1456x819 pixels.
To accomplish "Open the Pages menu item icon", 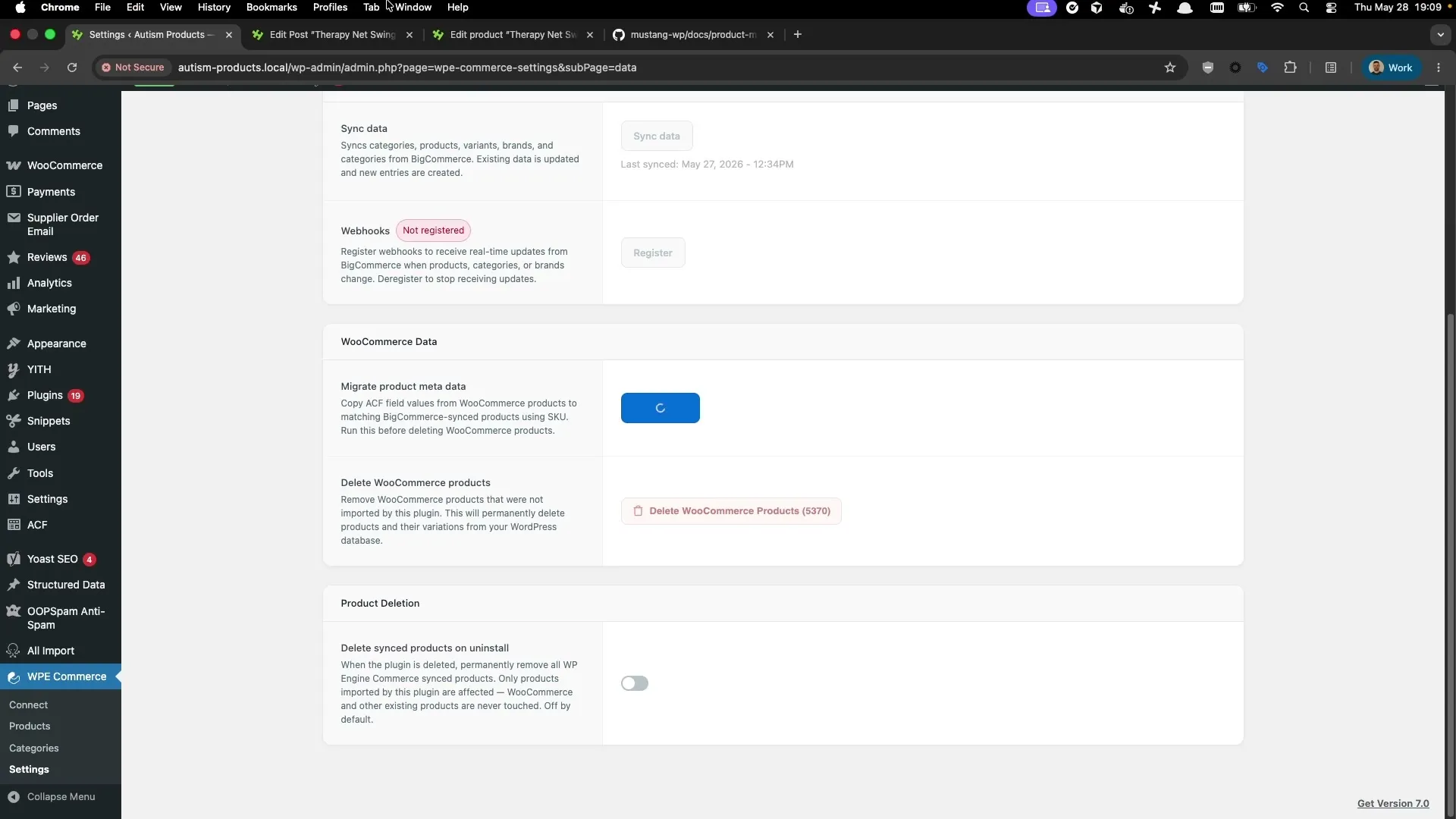I will point(14,105).
